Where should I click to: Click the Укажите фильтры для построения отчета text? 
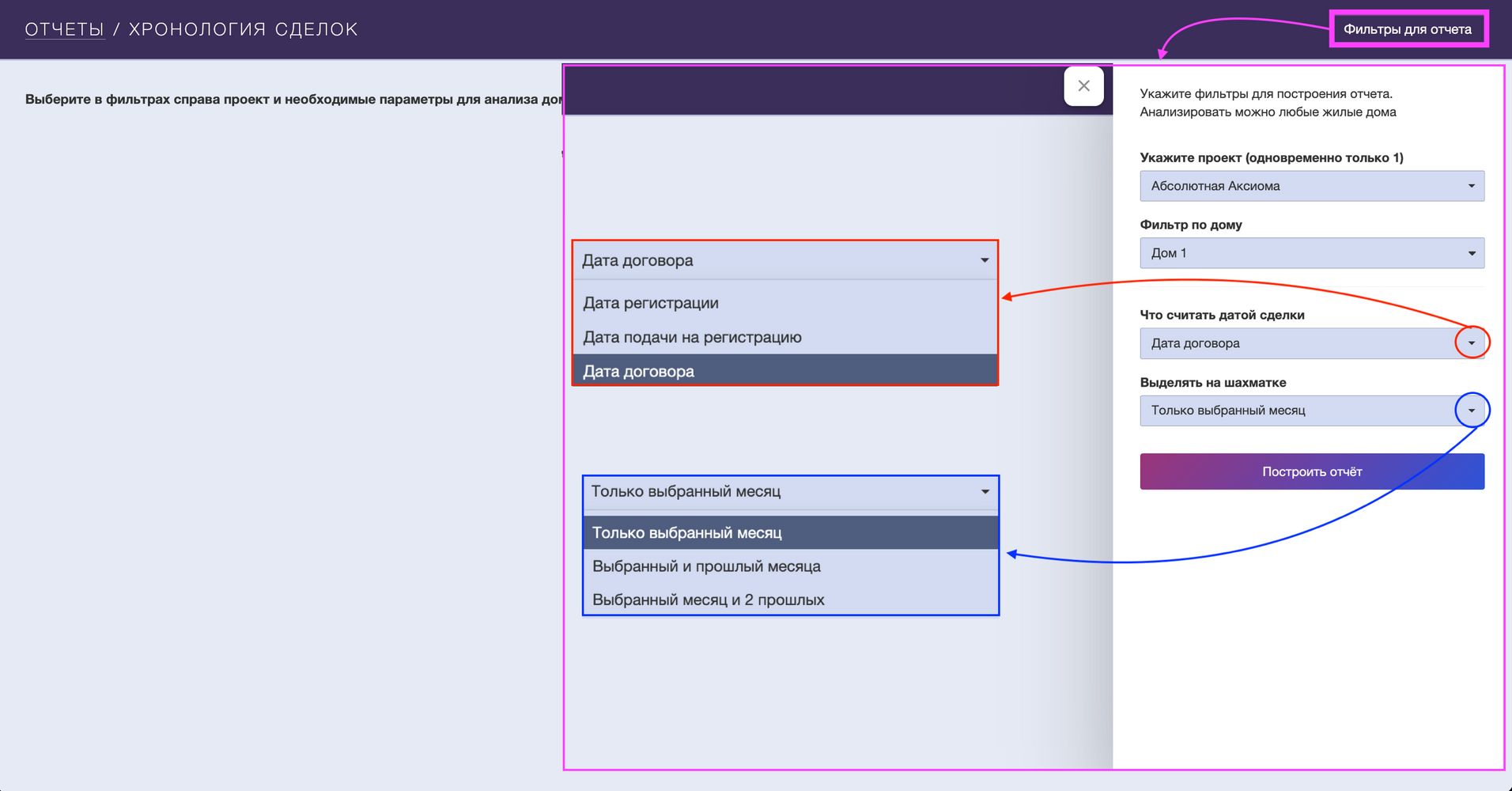tap(1266, 93)
